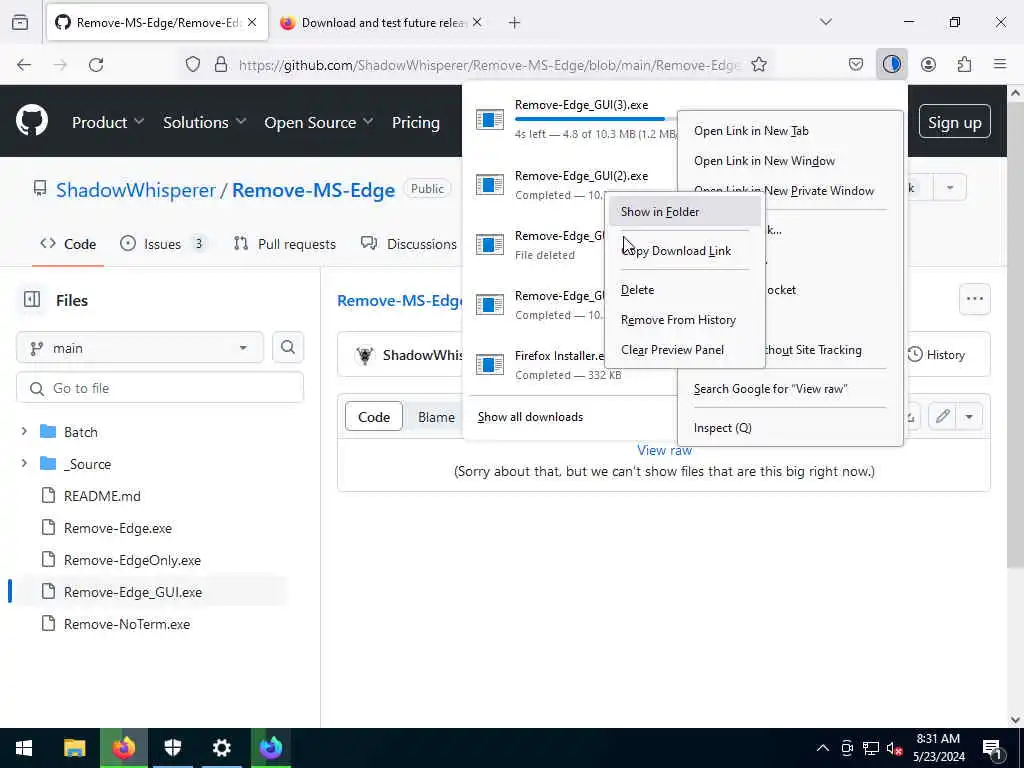Expand the Solutions navigation dropdown
The width and height of the screenshot is (1024, 768).
coord(204,122)
